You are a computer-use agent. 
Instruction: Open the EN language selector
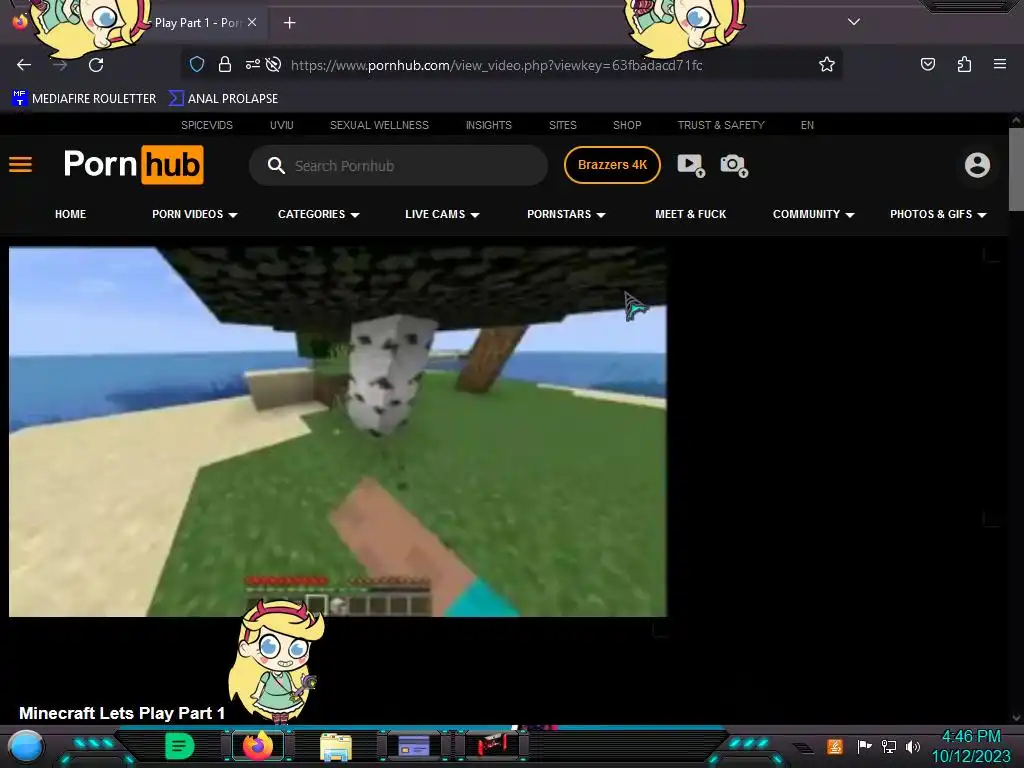pos(807,125)
